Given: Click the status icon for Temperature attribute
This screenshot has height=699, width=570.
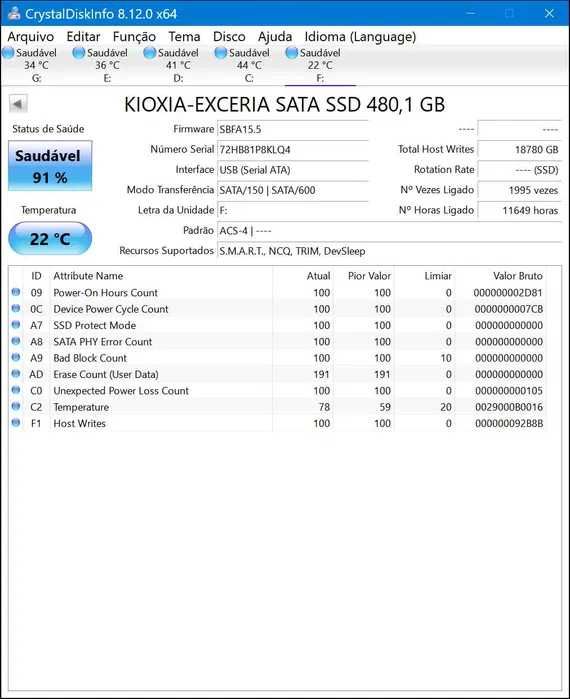Looking at the screenshot, I should tap(16, 407).
